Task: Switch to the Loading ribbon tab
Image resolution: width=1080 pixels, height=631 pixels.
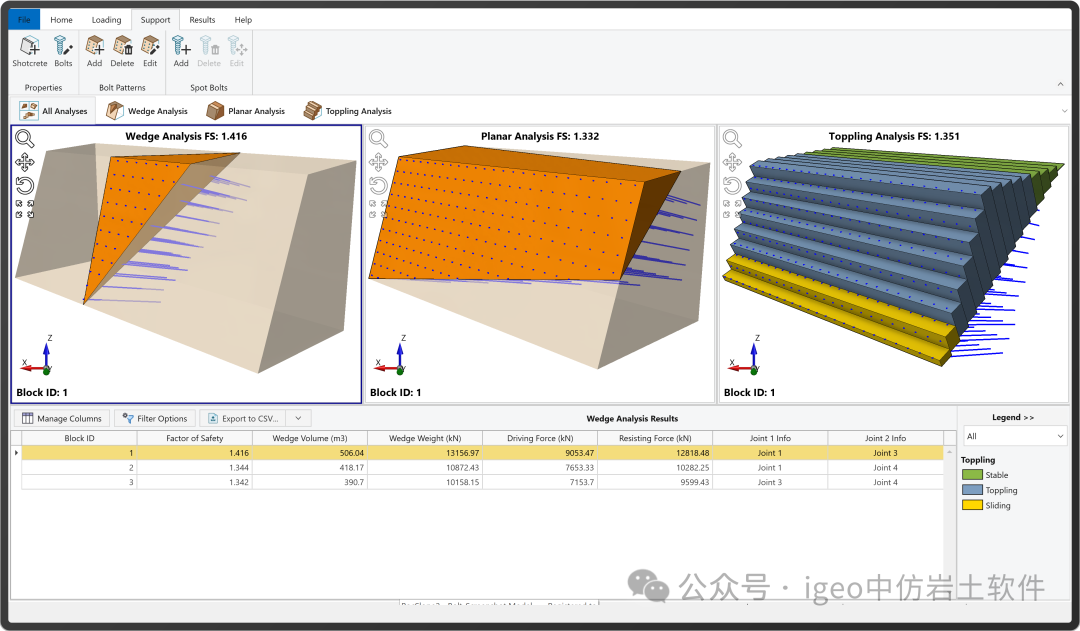Action: 106,19
